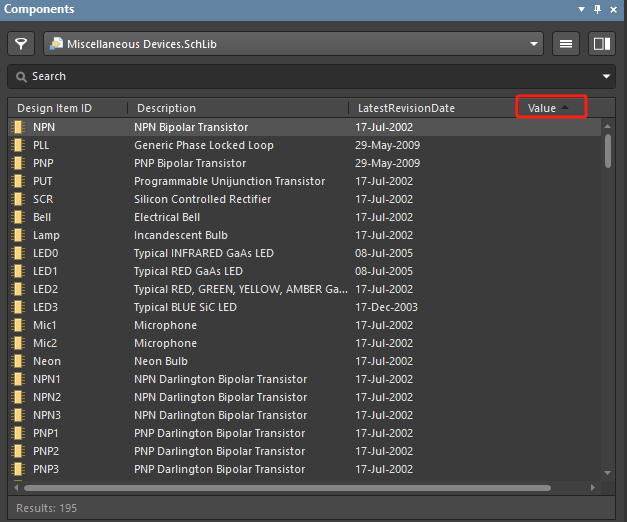The height and width of the screenshot is (522, 627).
Task: Sort by the Value column header
Action: (x=543, y=107)
